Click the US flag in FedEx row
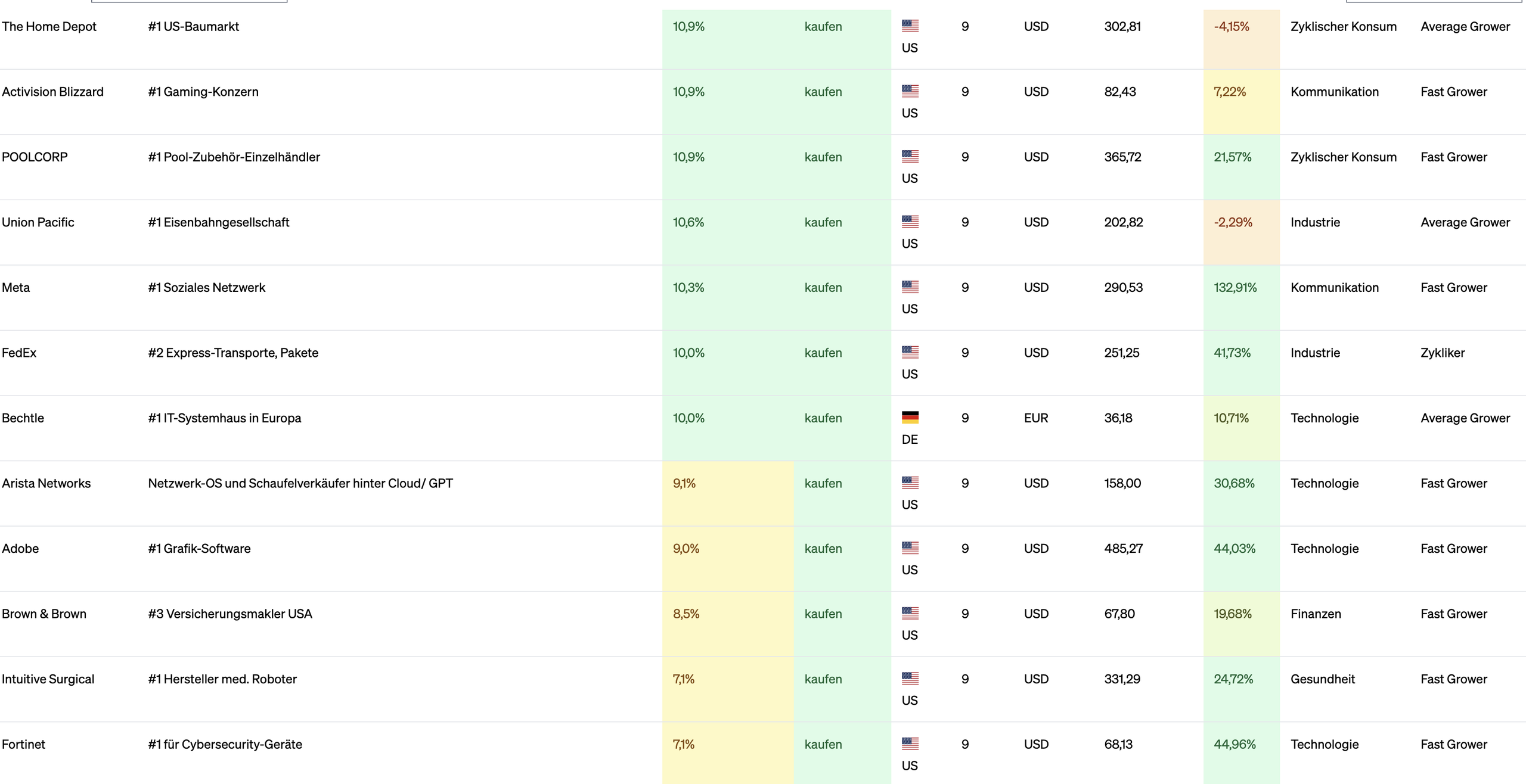The width and height of the screenshot is (1526, 784). (910, 352)
